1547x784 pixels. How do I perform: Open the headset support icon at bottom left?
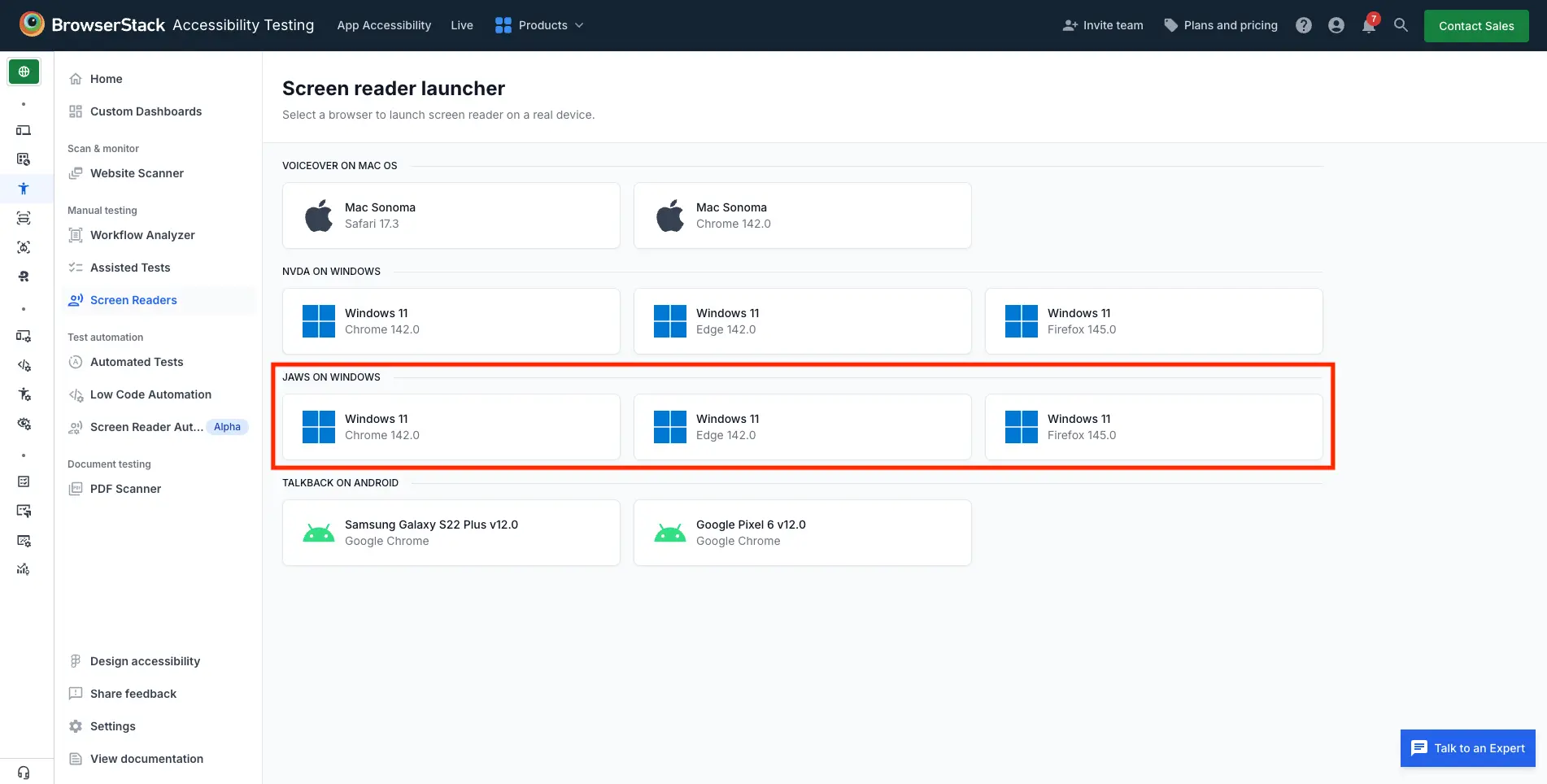point(24,772)
